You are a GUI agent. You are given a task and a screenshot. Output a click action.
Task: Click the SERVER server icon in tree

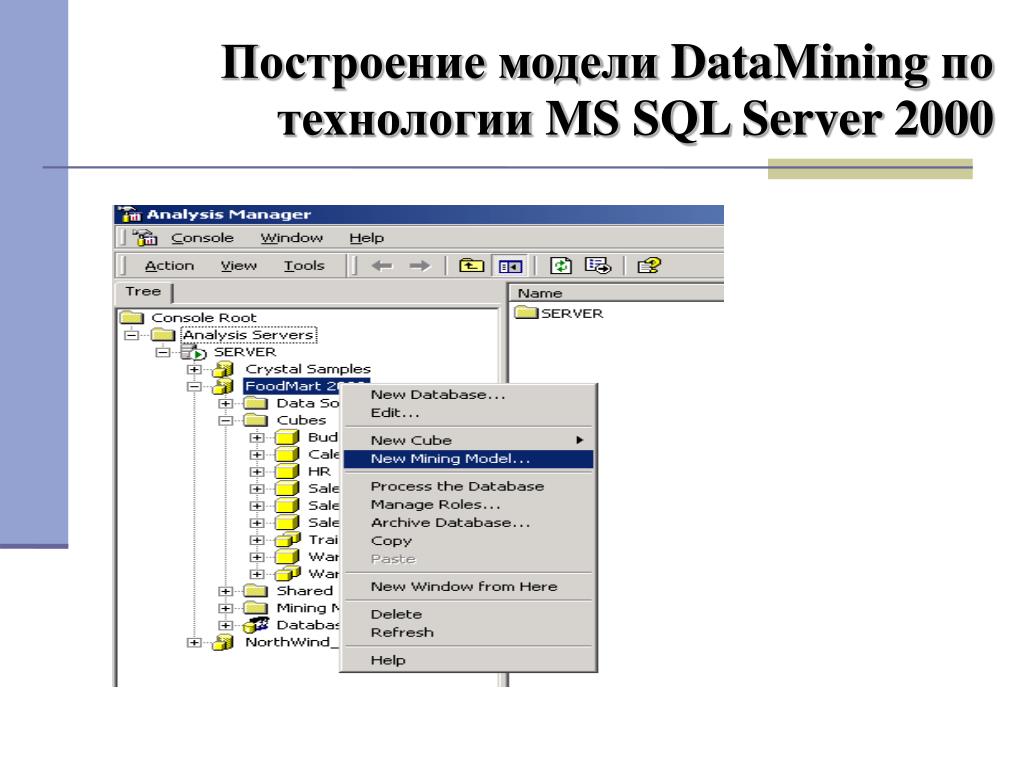point(193,352)
